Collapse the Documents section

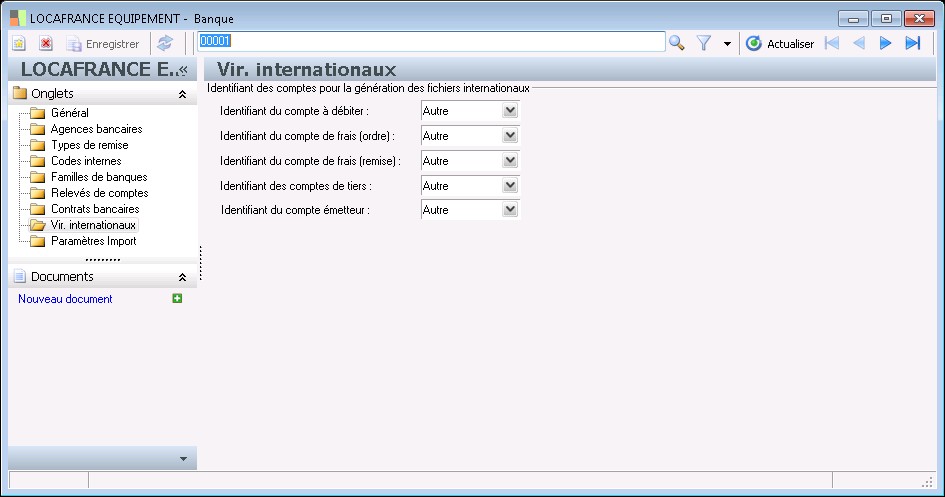click(x=182, y=277)
